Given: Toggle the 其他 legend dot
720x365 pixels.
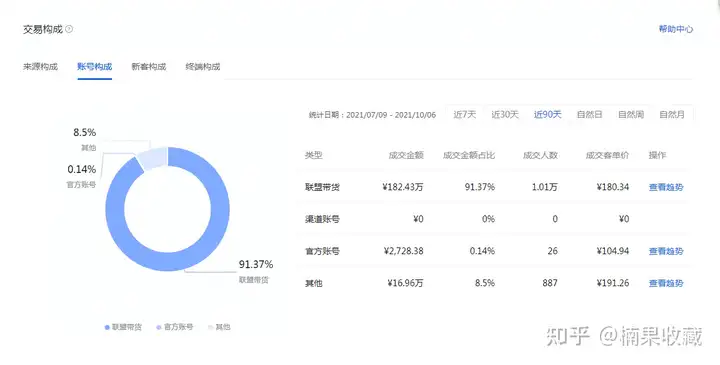Looking at the screenshot, I should (211, 327).
